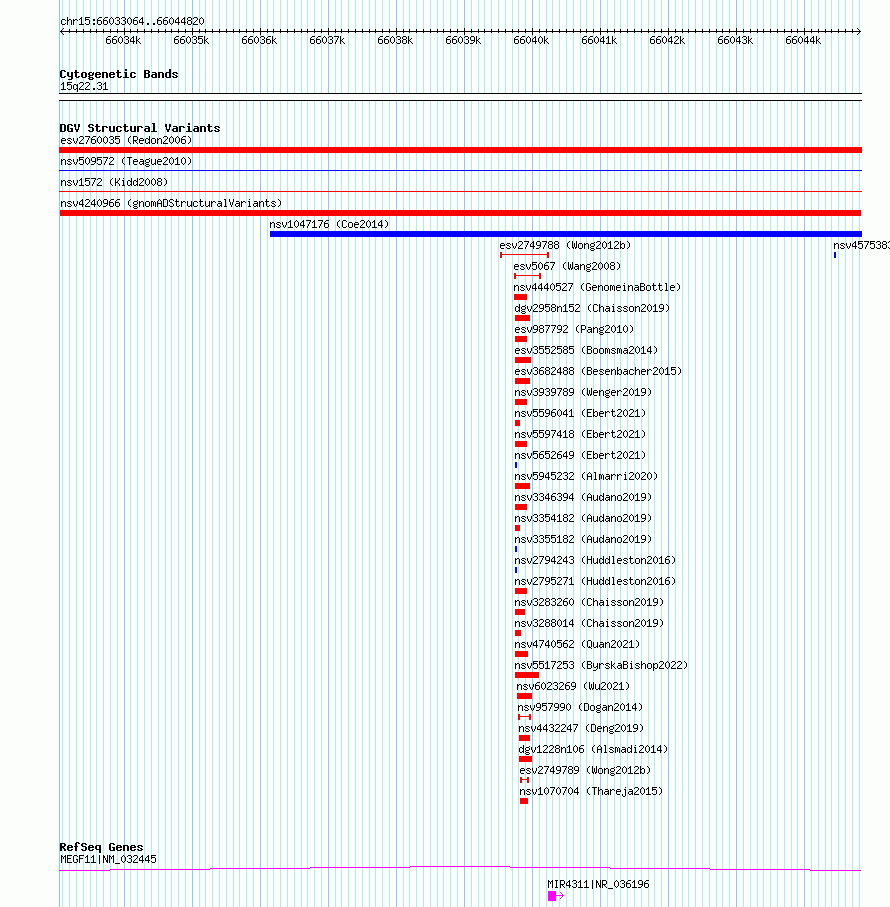Select dgv2958n152 (Chaisson2019) variant
Screen dimensions: 890x907
[592, 308]
